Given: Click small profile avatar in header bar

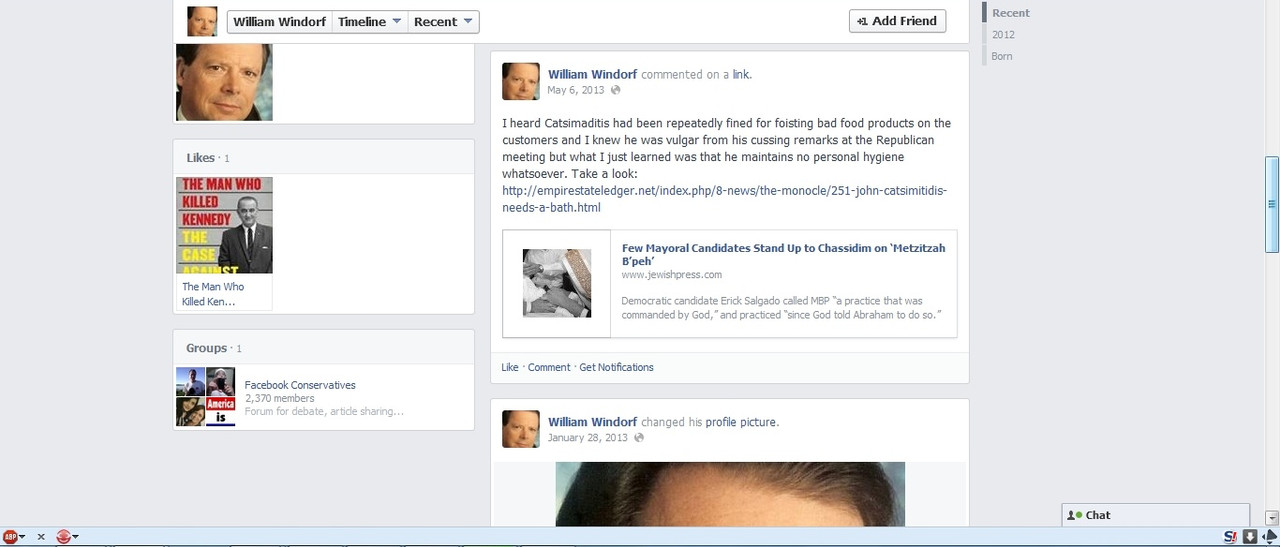Looking at the screenshot, I should point(202,21).
